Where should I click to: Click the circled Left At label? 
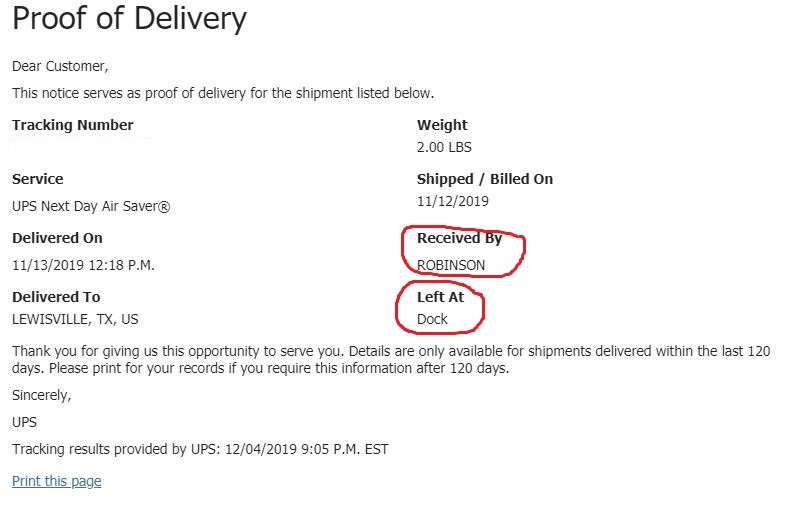pyautogui.click(x=440, y=297)
